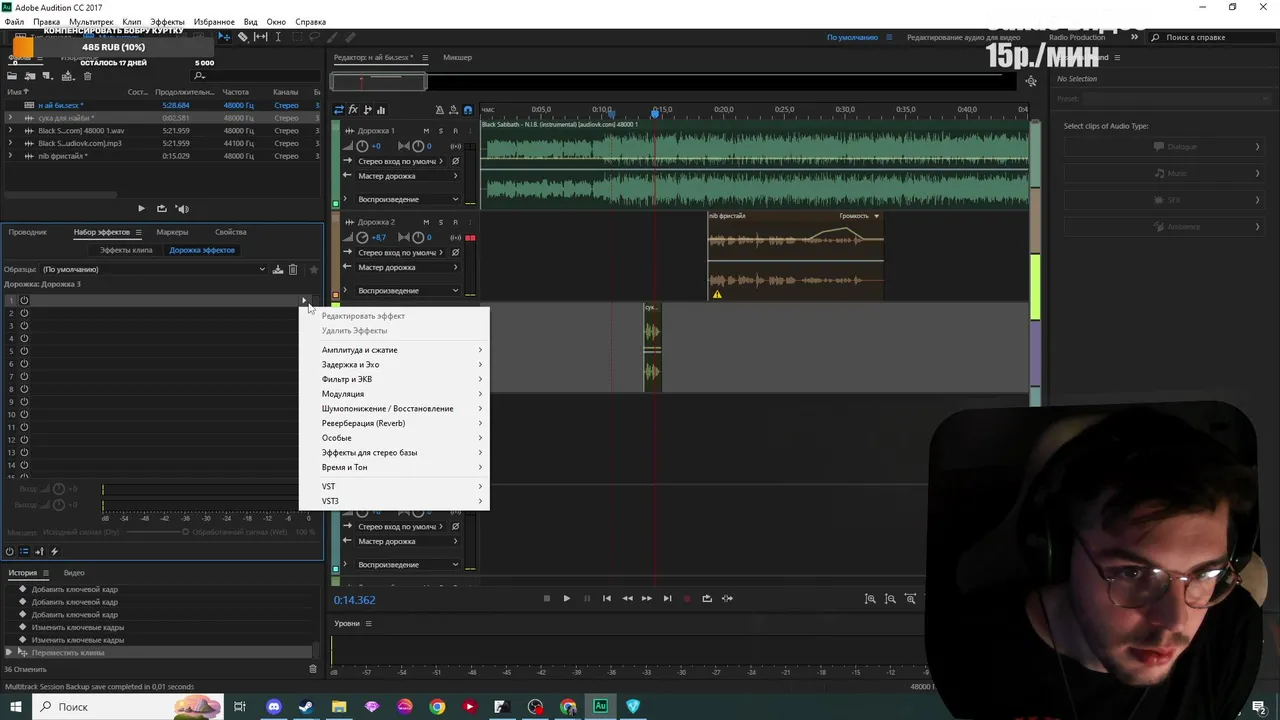The image size is (1280, 720).
Task: Solo Дорожка 1 with S button
Action: (441, 131)
